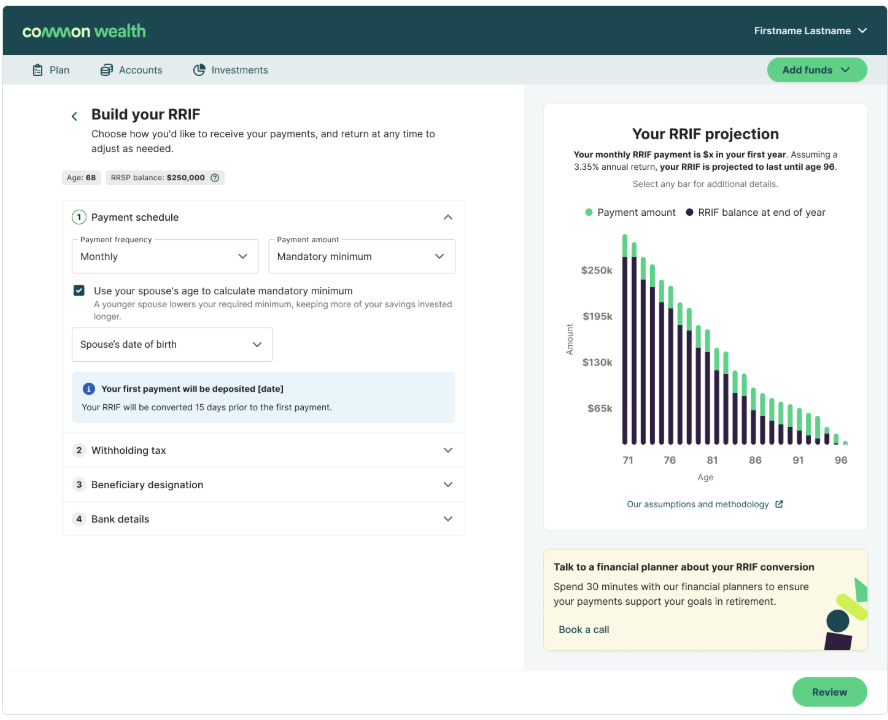Open the Investments tab

tap(230, 70)
